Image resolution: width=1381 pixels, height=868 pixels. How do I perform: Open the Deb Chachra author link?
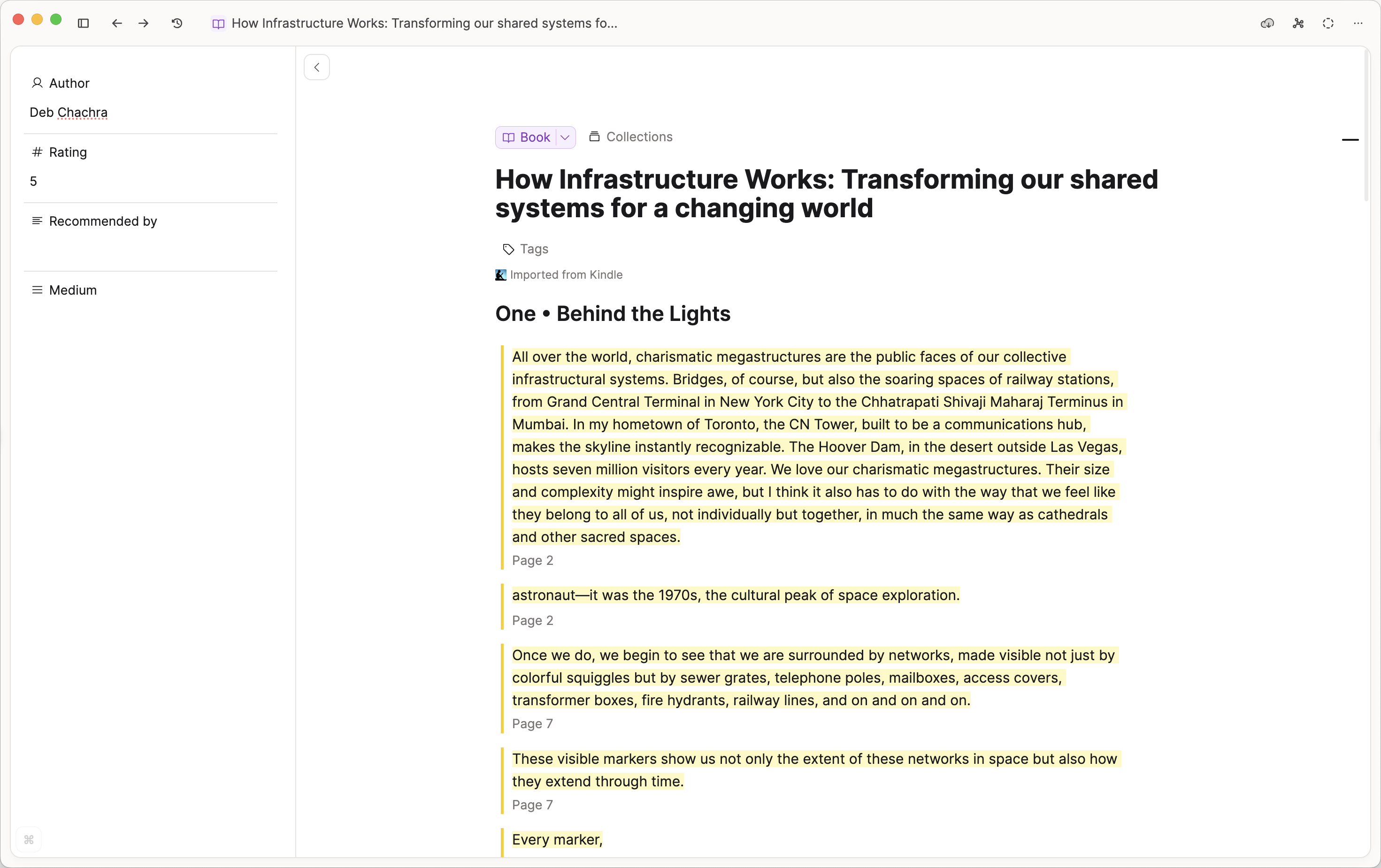tap(68, 112)
